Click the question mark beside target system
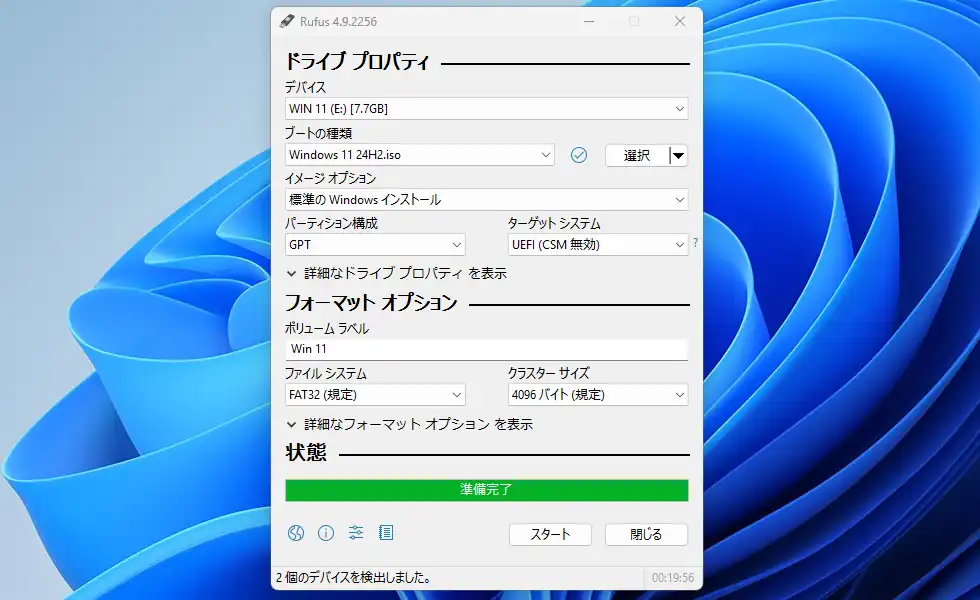The width and height of the screenshot is (980, 600). pos(696,242)
